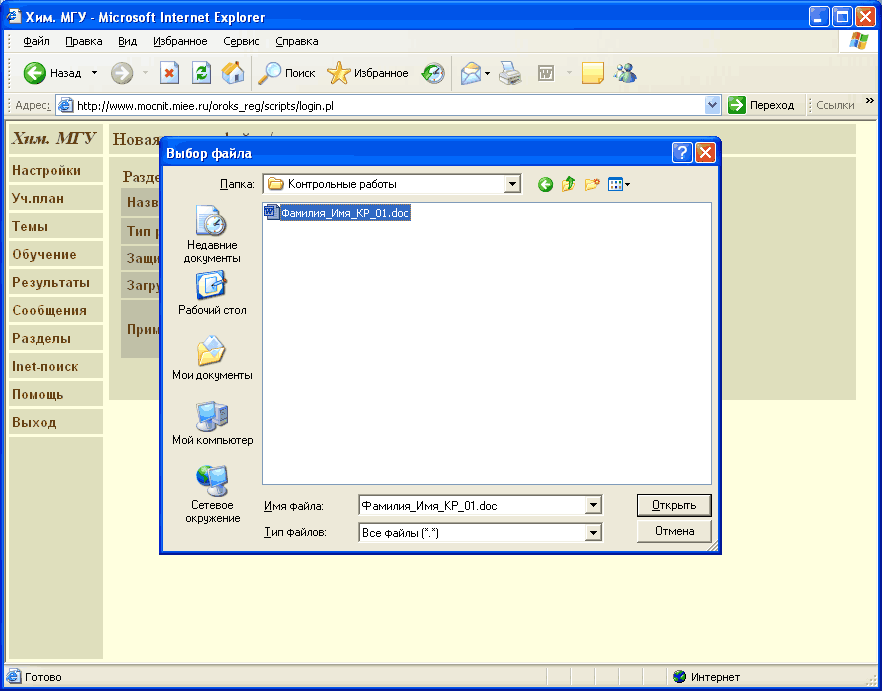Screen dimensions: 882x691
Task: Expand the Папка folder dropdown
Action: click(512, 184)
